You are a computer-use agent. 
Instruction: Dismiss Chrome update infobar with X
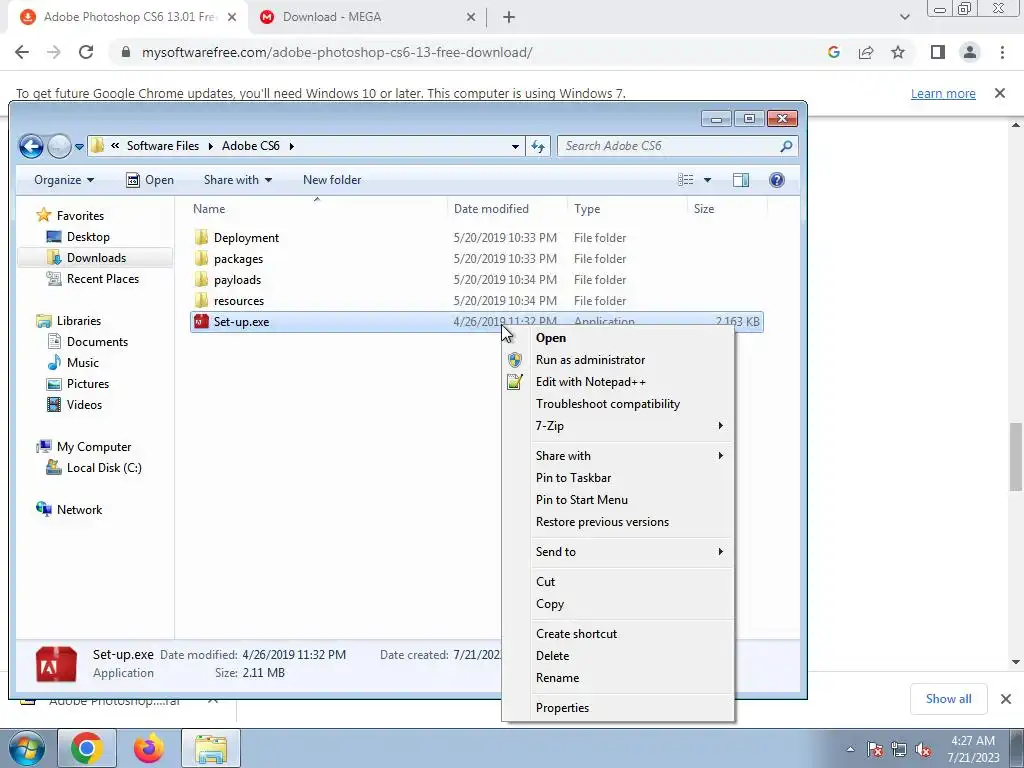1000,93
